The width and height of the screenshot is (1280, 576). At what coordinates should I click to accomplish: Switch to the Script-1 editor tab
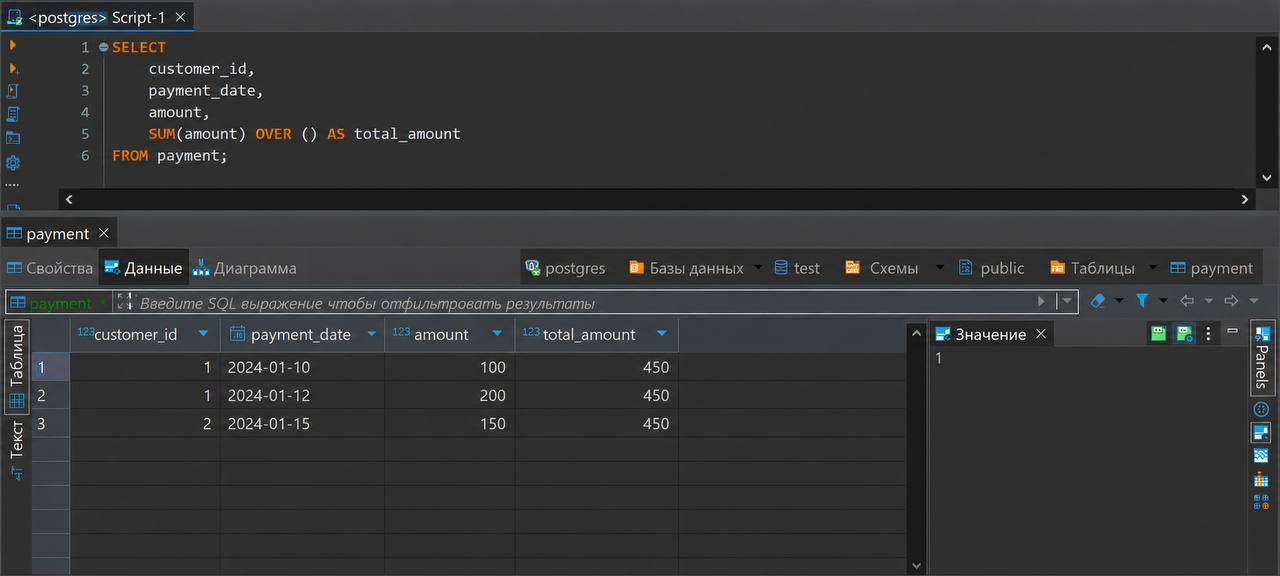(x=97, y=17)
